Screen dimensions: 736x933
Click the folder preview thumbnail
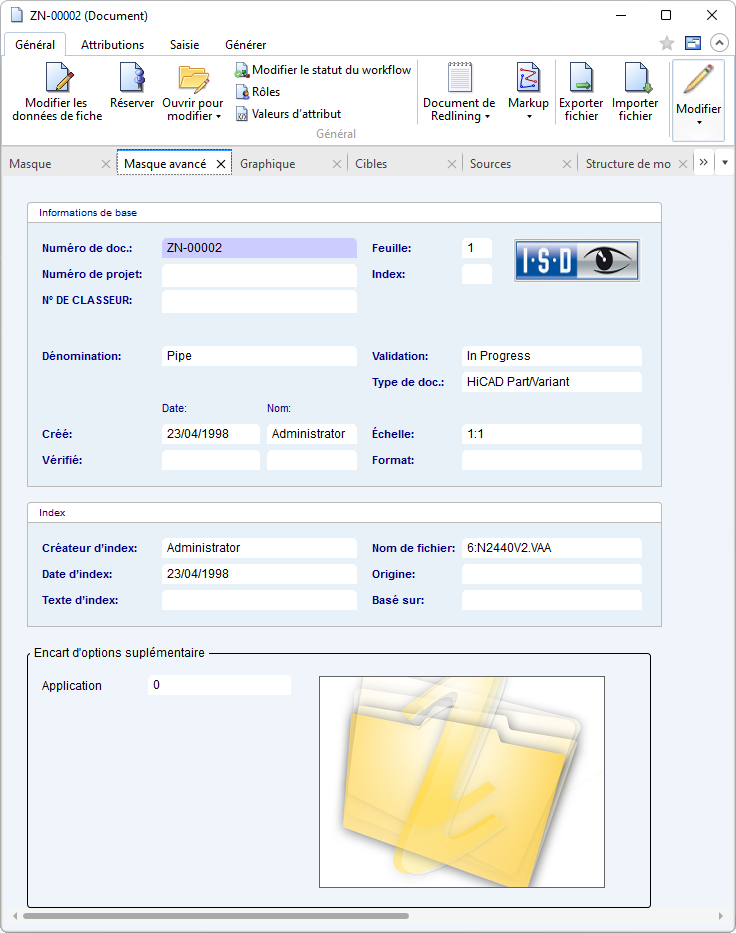(x=461, y=781)
